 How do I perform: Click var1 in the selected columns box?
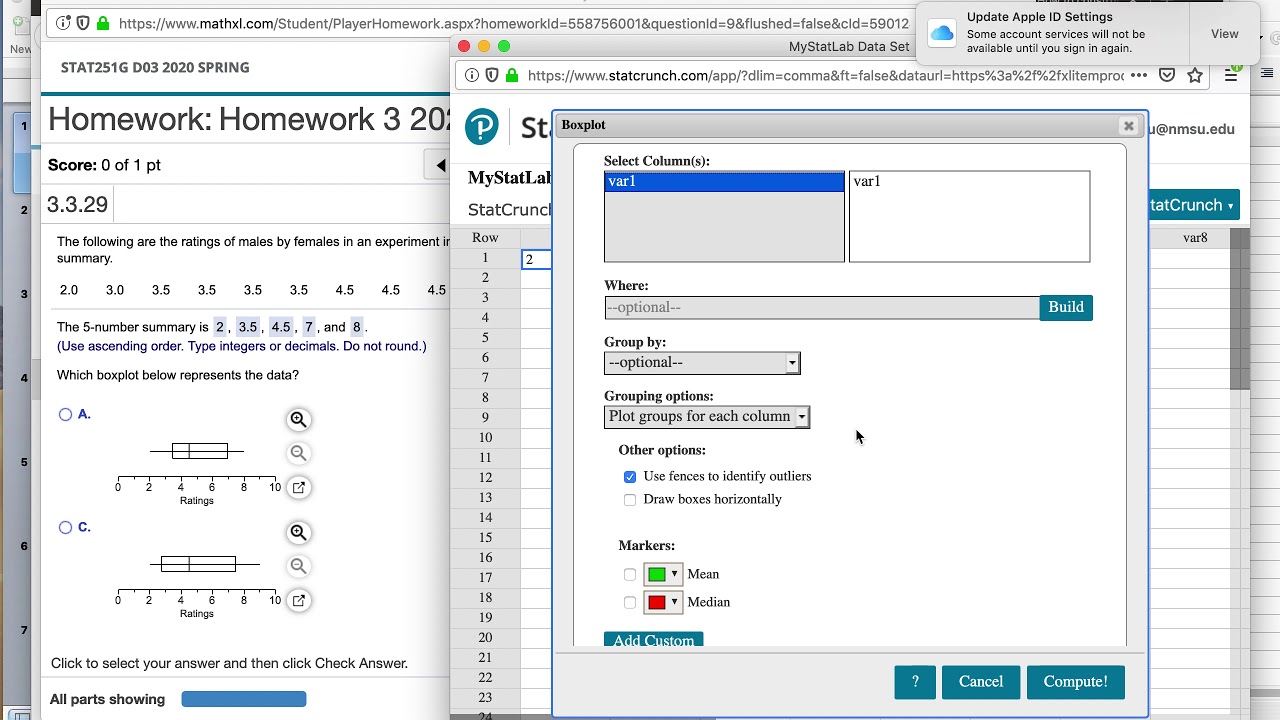click(x=867, y=181)
